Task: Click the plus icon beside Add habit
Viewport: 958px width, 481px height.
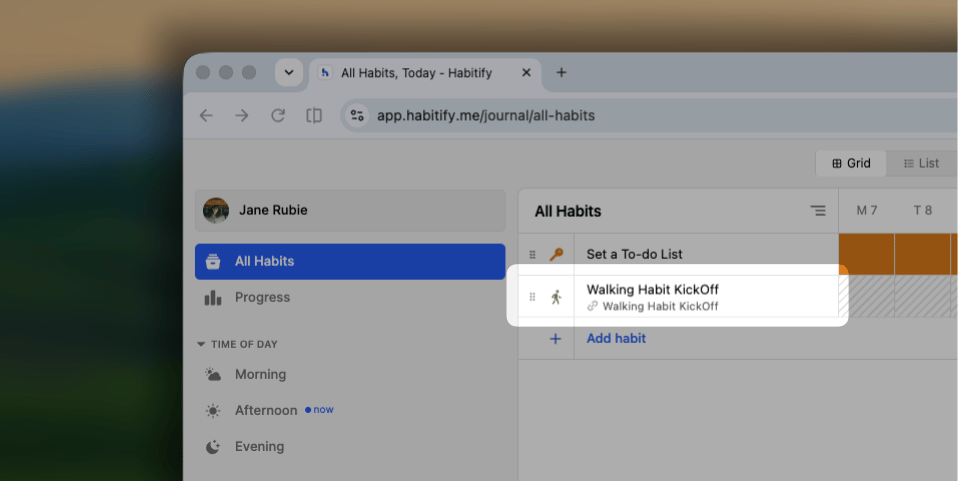Action: (x=555, y=339)
